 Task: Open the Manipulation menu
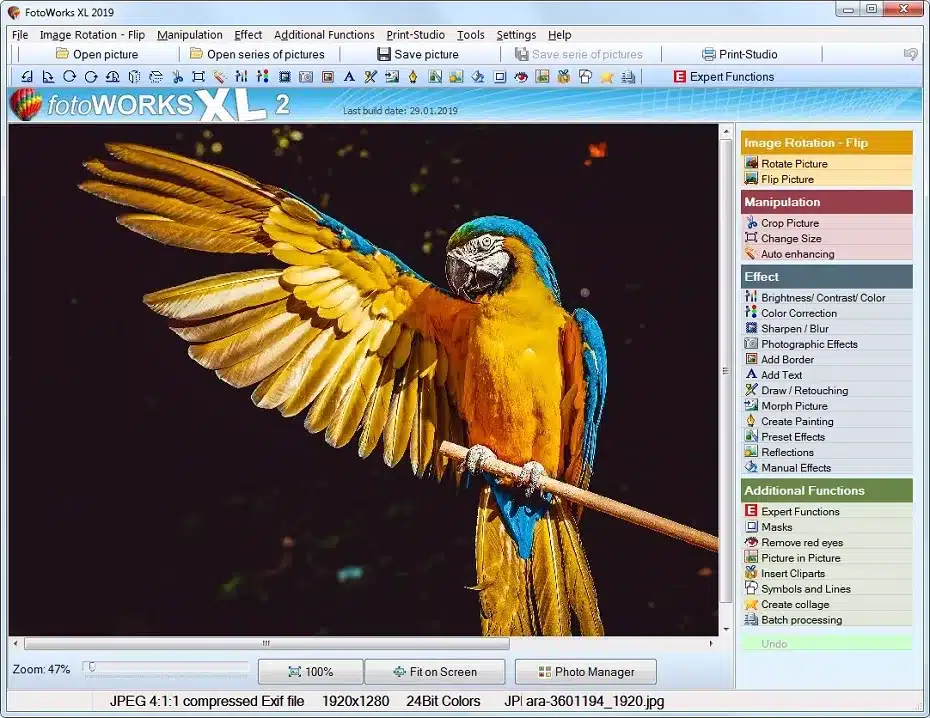click(190, 35)
